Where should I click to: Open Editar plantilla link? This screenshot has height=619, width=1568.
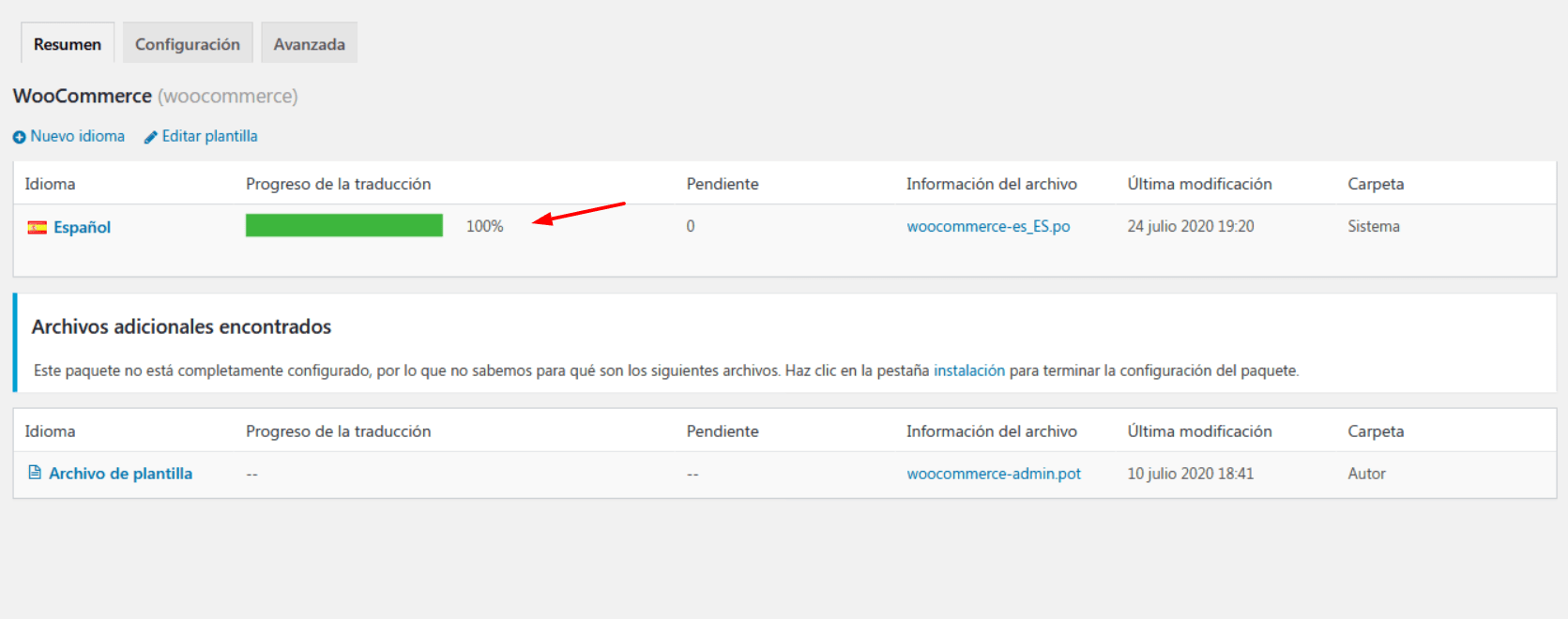(x=209, y=136)
